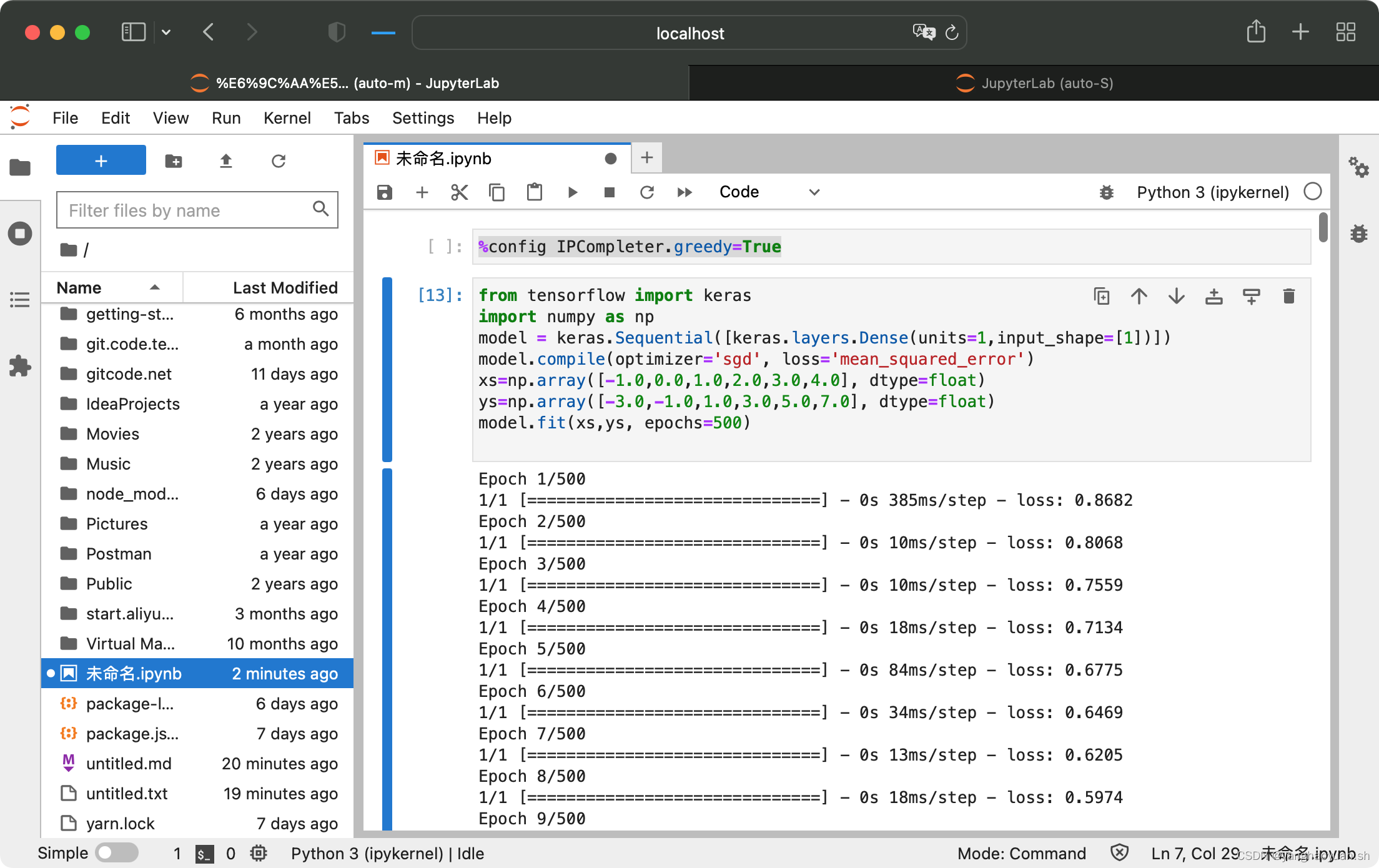
Task: Upload files using the upload arrow icon
Action: [x=226, y=161]
